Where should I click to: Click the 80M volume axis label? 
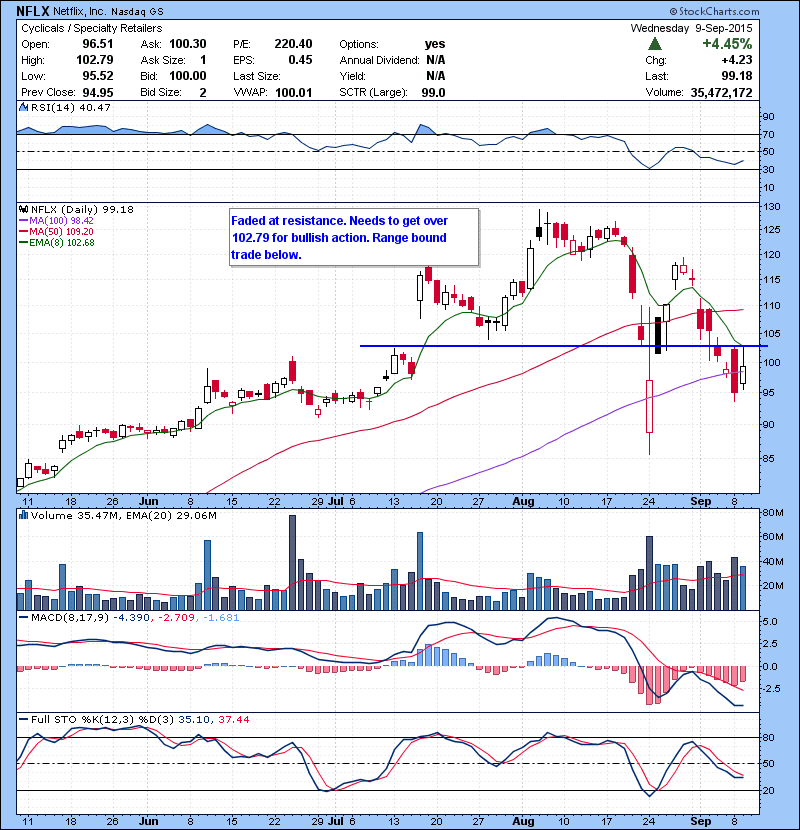pyautogui.click(x=772, y=512)
